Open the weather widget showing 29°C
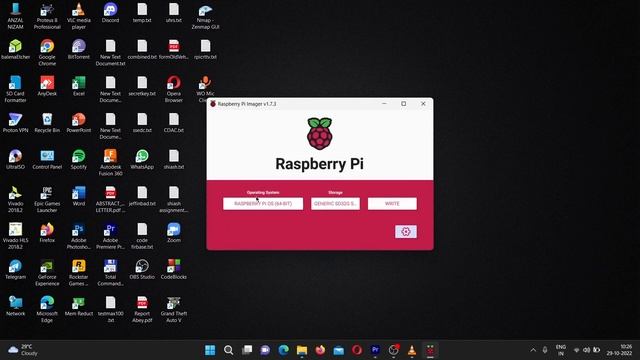The height and width of the screenshot is (360, 640). tap(24, 350)
